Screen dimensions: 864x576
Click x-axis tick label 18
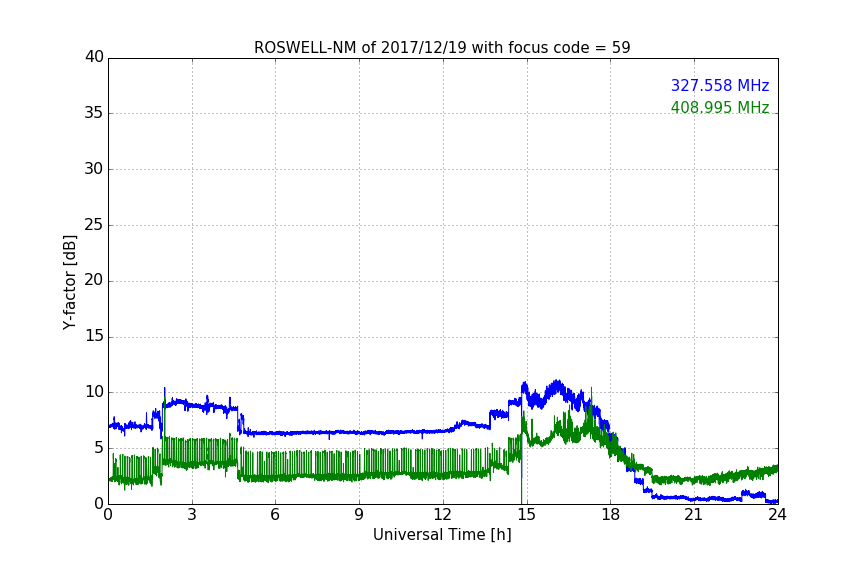(611, 515)
